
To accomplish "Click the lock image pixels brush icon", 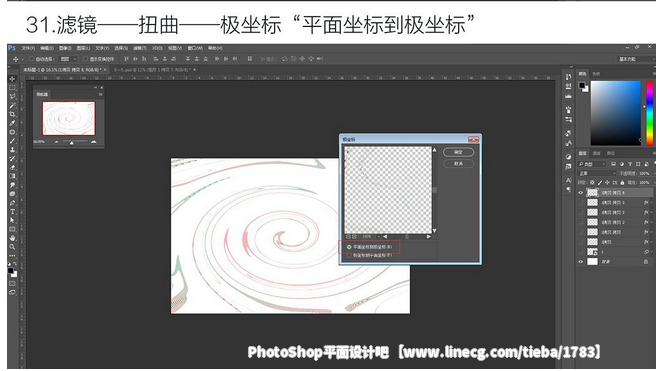I will coord(600,183).
